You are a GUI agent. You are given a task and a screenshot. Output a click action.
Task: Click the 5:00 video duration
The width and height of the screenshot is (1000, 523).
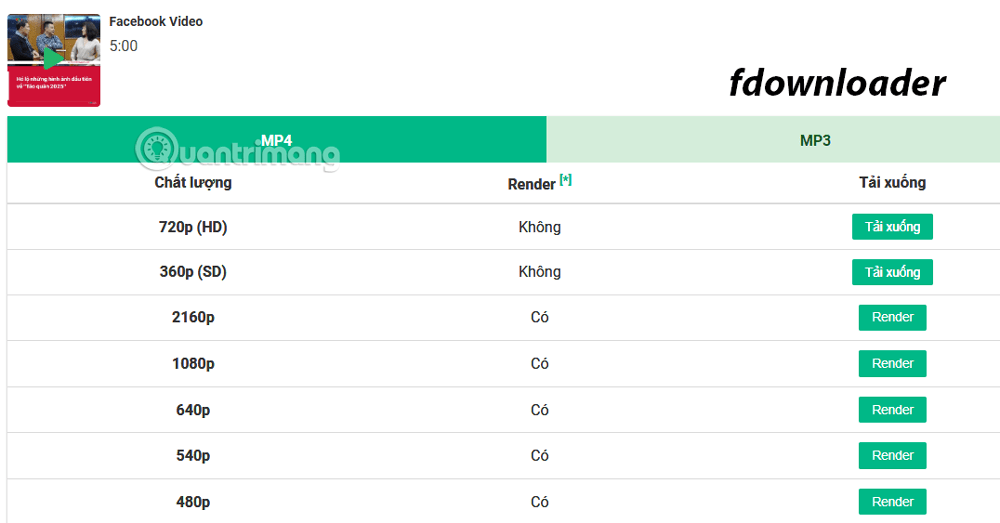coord(123,46)
